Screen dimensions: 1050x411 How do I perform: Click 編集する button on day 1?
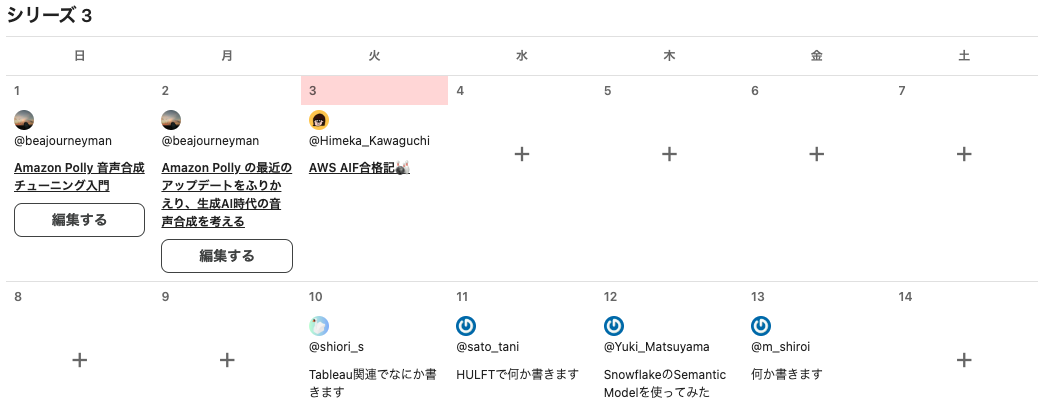80,220
